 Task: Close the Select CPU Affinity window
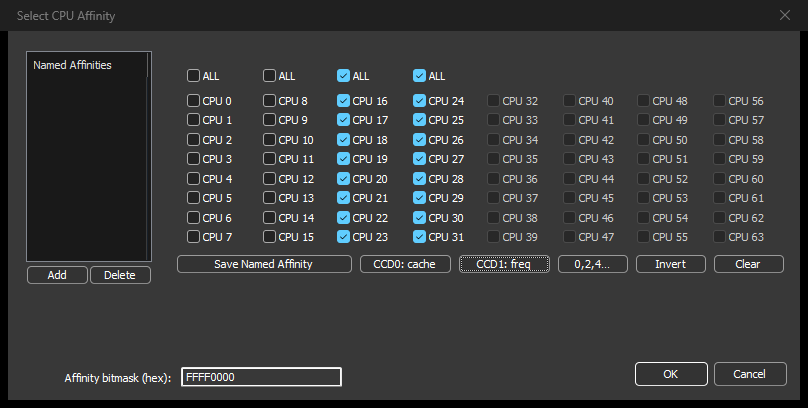(x=785, y=15)
